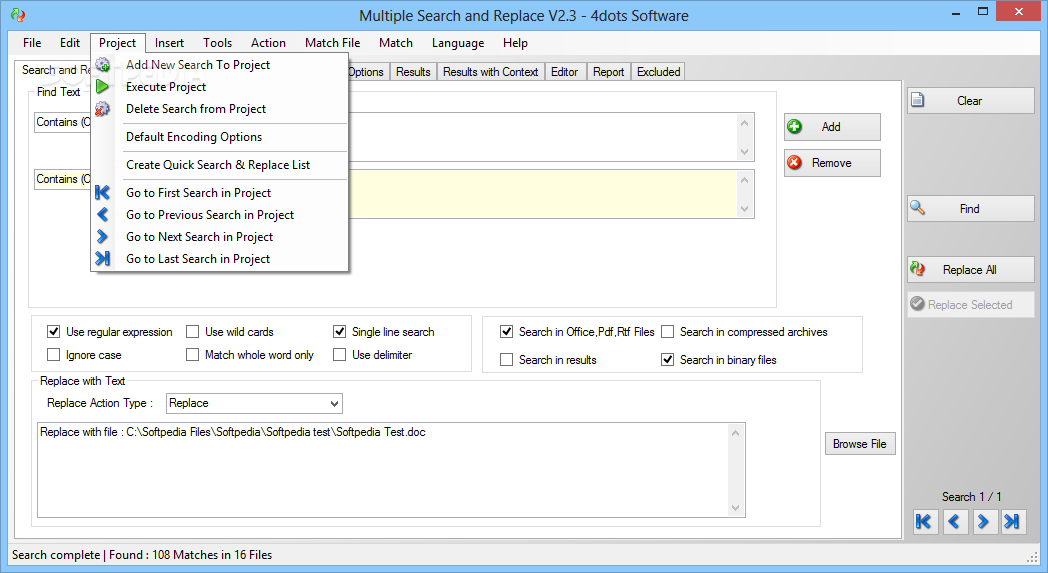Toggle Search in Office, Pdf, Rtf Files
This screenshot has width=1048, height=573.
(x=507, y=332)
